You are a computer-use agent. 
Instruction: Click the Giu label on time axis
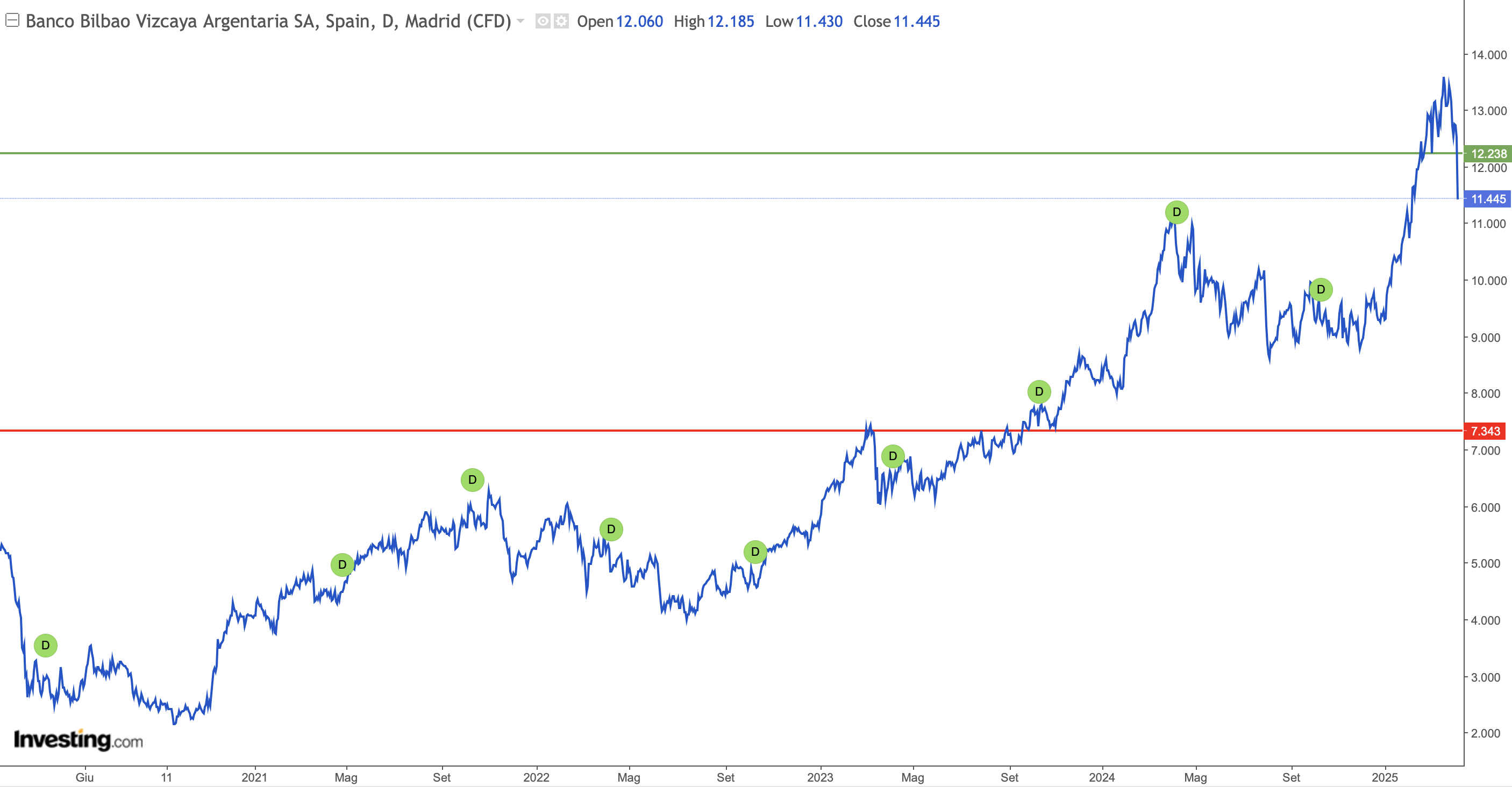84,777
